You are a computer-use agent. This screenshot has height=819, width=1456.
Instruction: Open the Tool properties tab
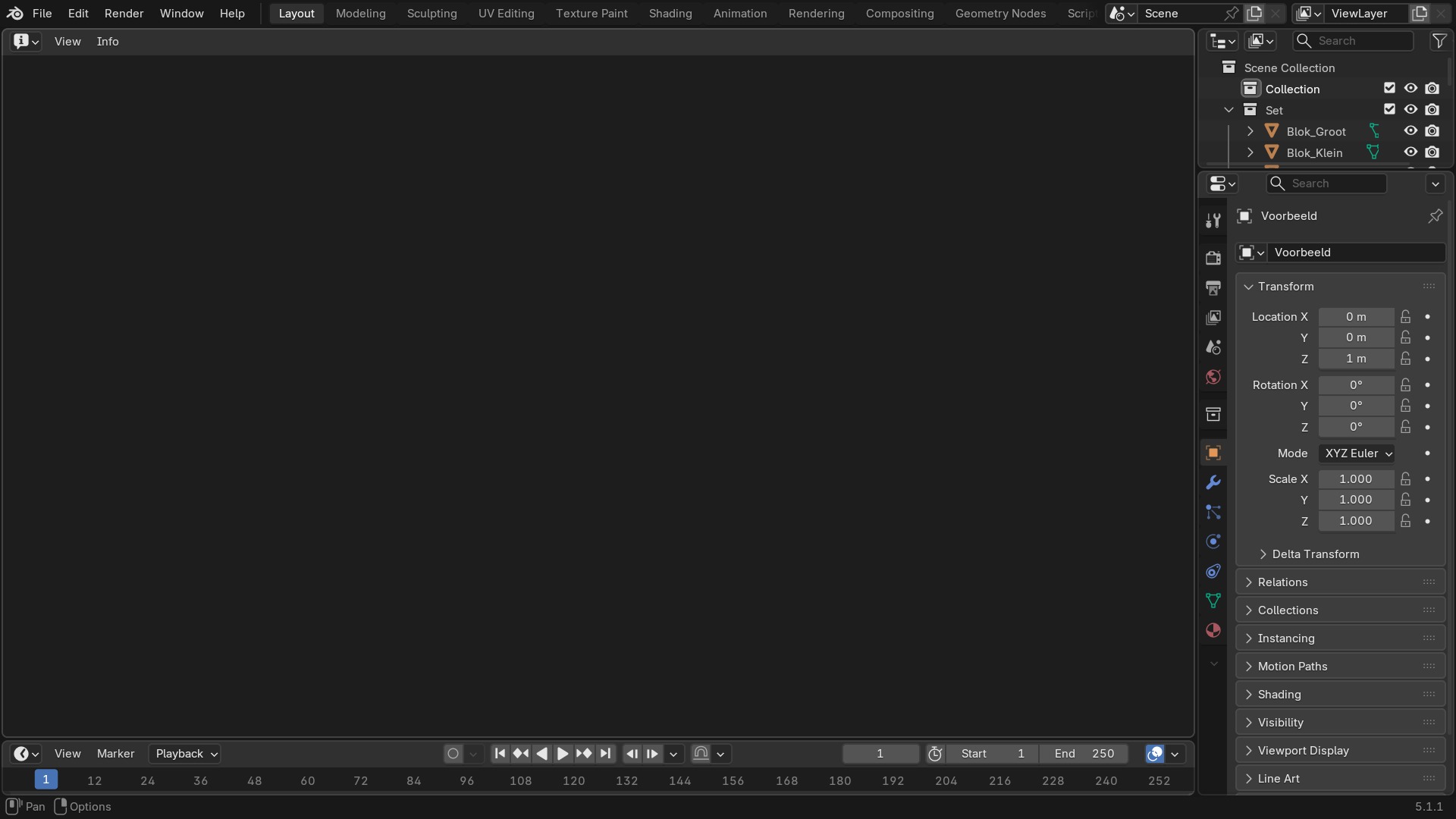tap(1213, 221)
